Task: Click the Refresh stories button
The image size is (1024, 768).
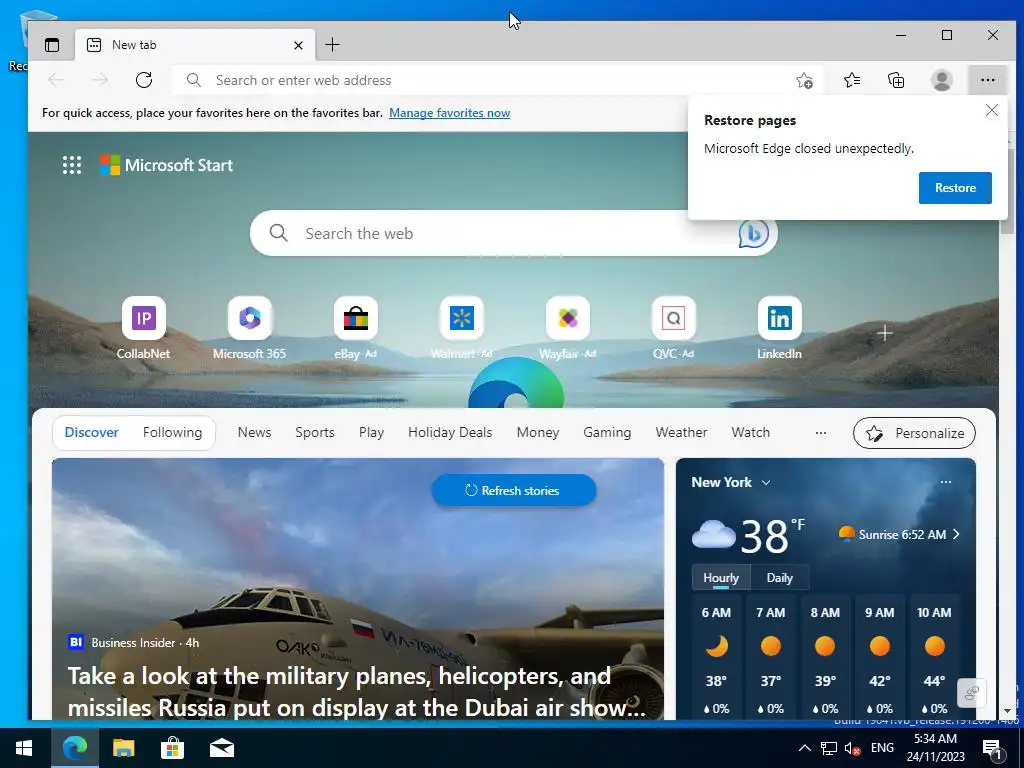Action: coord(513,490)
